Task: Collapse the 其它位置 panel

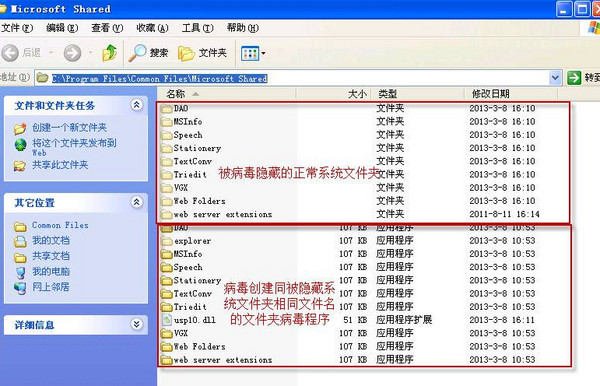Action: pyautogui.click(x=137, y=202)
